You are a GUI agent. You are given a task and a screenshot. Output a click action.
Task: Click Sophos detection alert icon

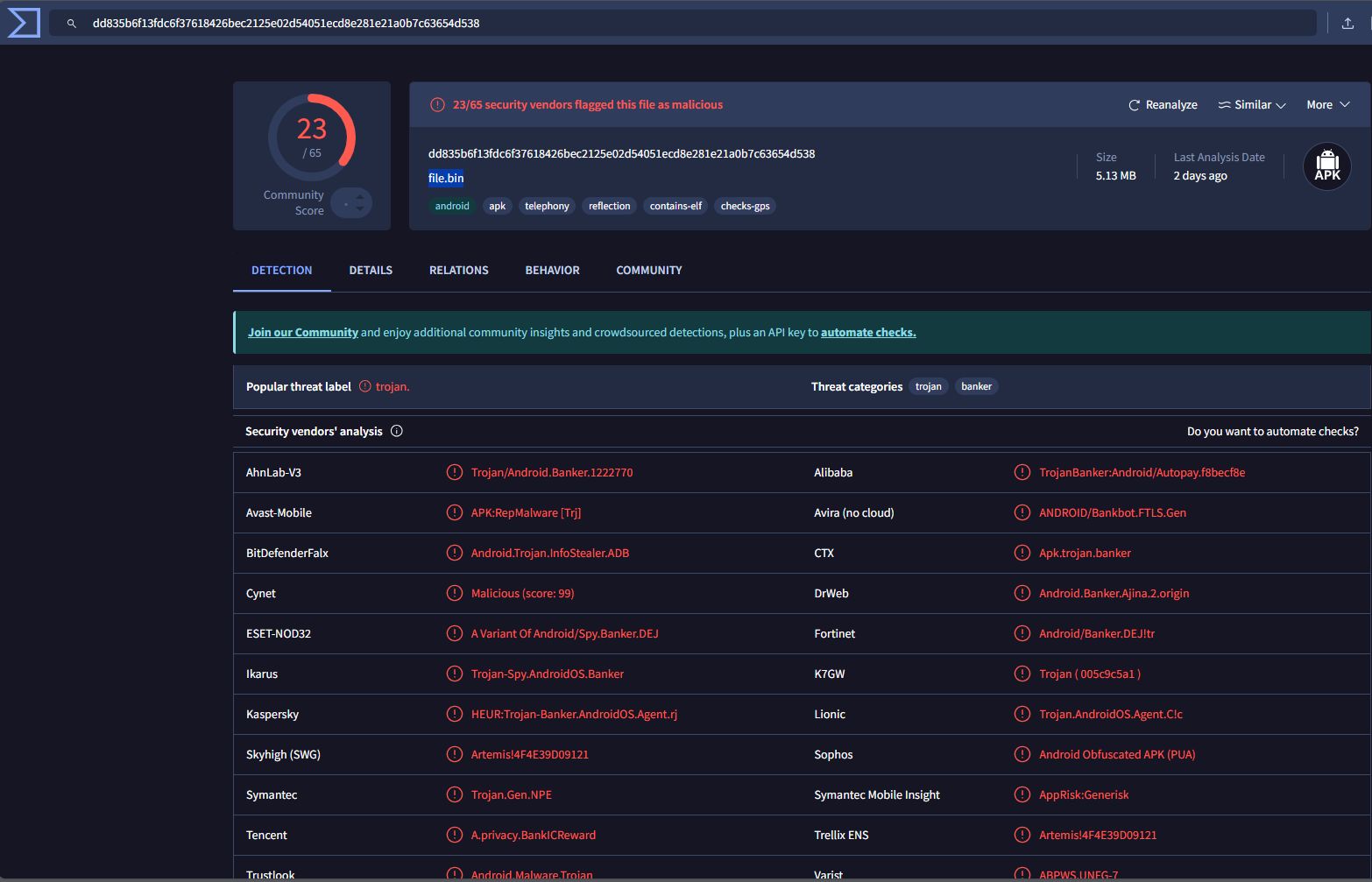1022,754
